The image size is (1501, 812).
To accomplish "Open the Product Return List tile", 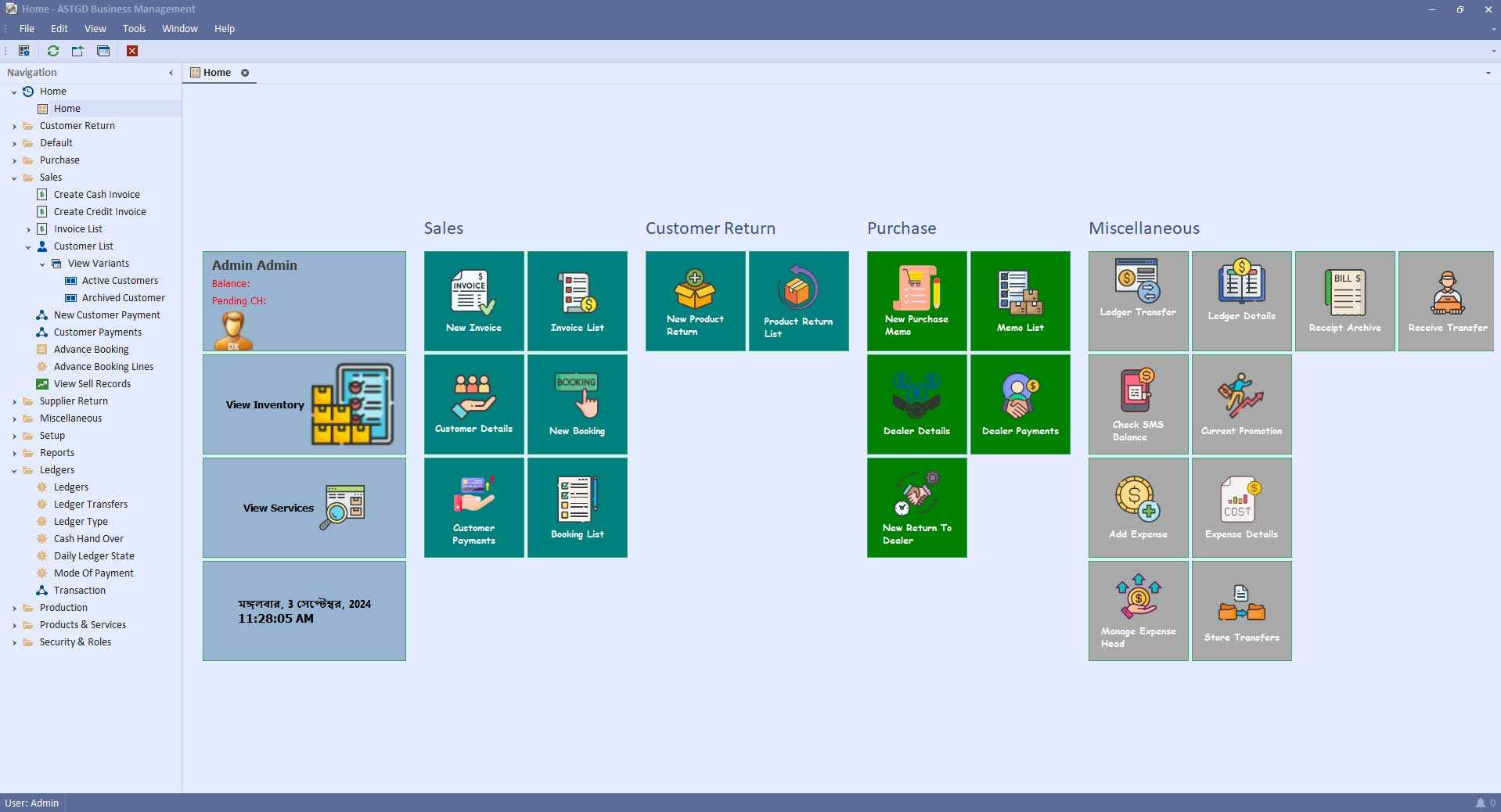I will (798, 301).
